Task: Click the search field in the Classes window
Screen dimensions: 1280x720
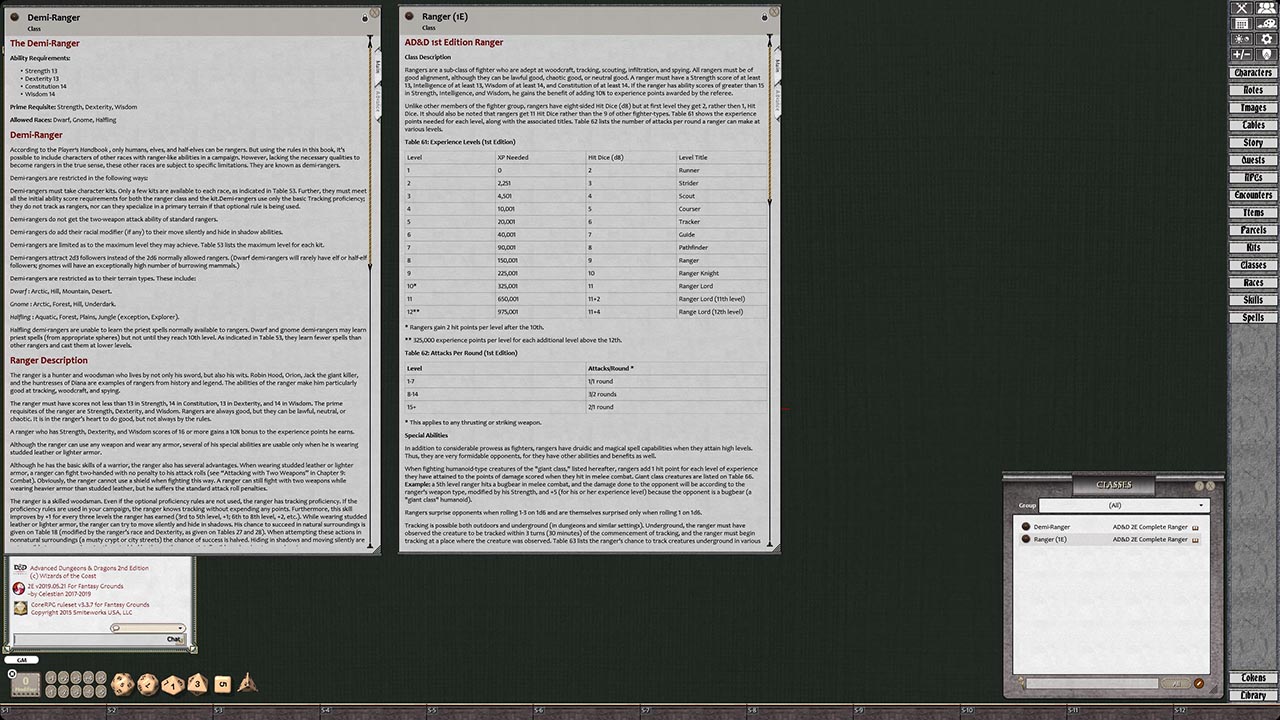Action: (x=1090, y=683)
